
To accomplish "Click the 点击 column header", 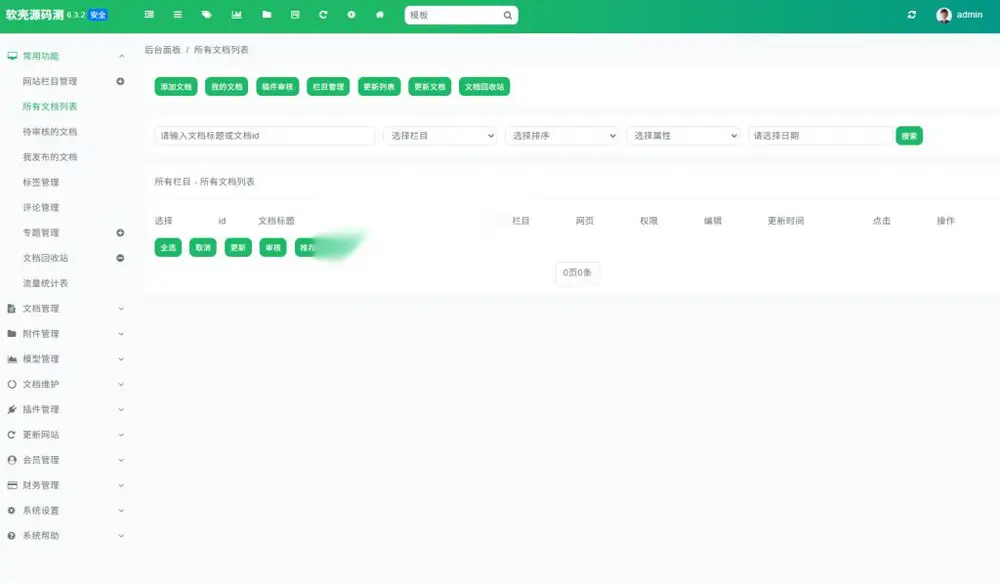I will [881, 221].
